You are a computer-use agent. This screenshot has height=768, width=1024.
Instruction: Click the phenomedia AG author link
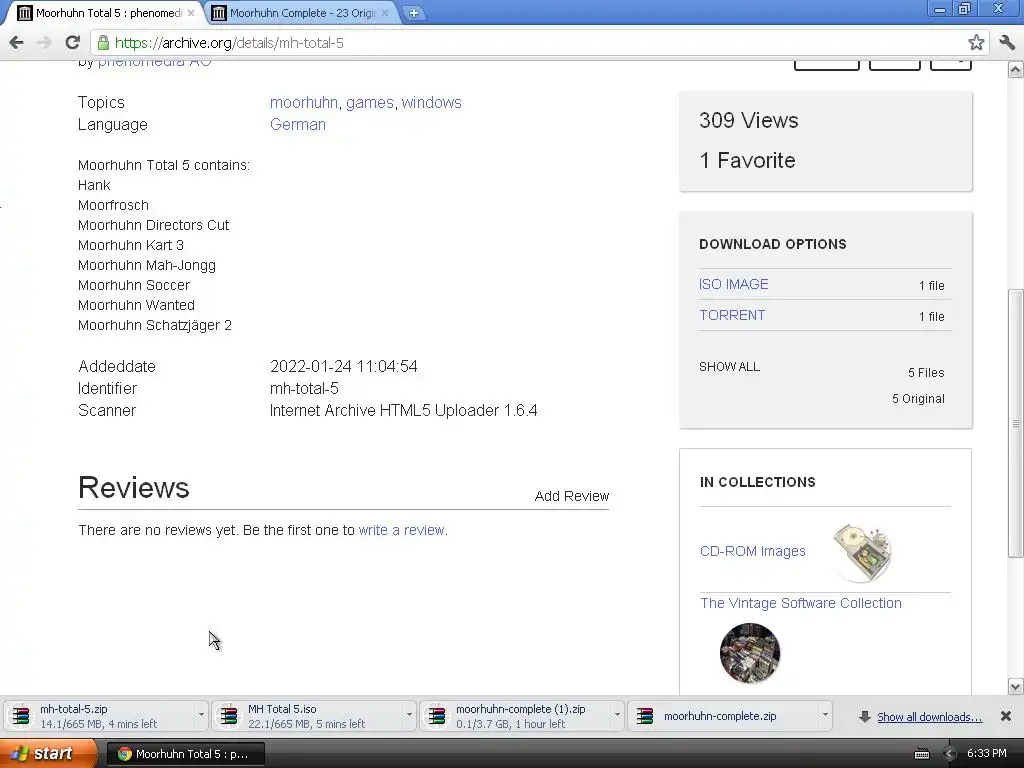(x=155, y=63)
